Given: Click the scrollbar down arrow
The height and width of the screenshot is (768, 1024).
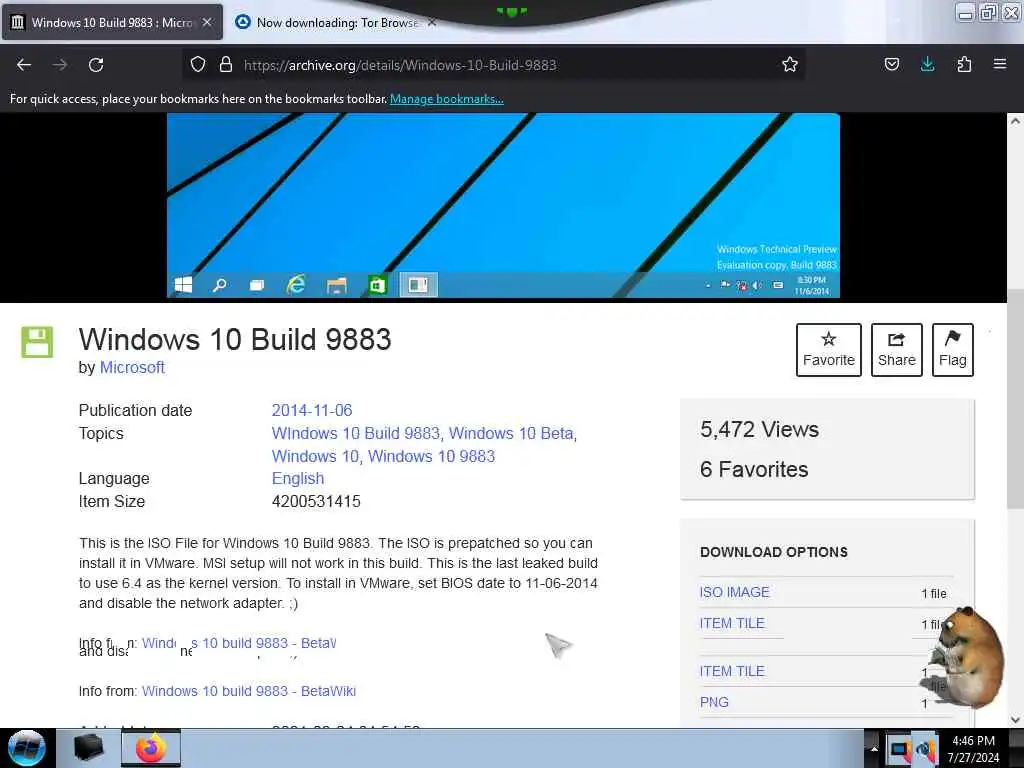Looking at the screenshot, I should coord(1015,720).
